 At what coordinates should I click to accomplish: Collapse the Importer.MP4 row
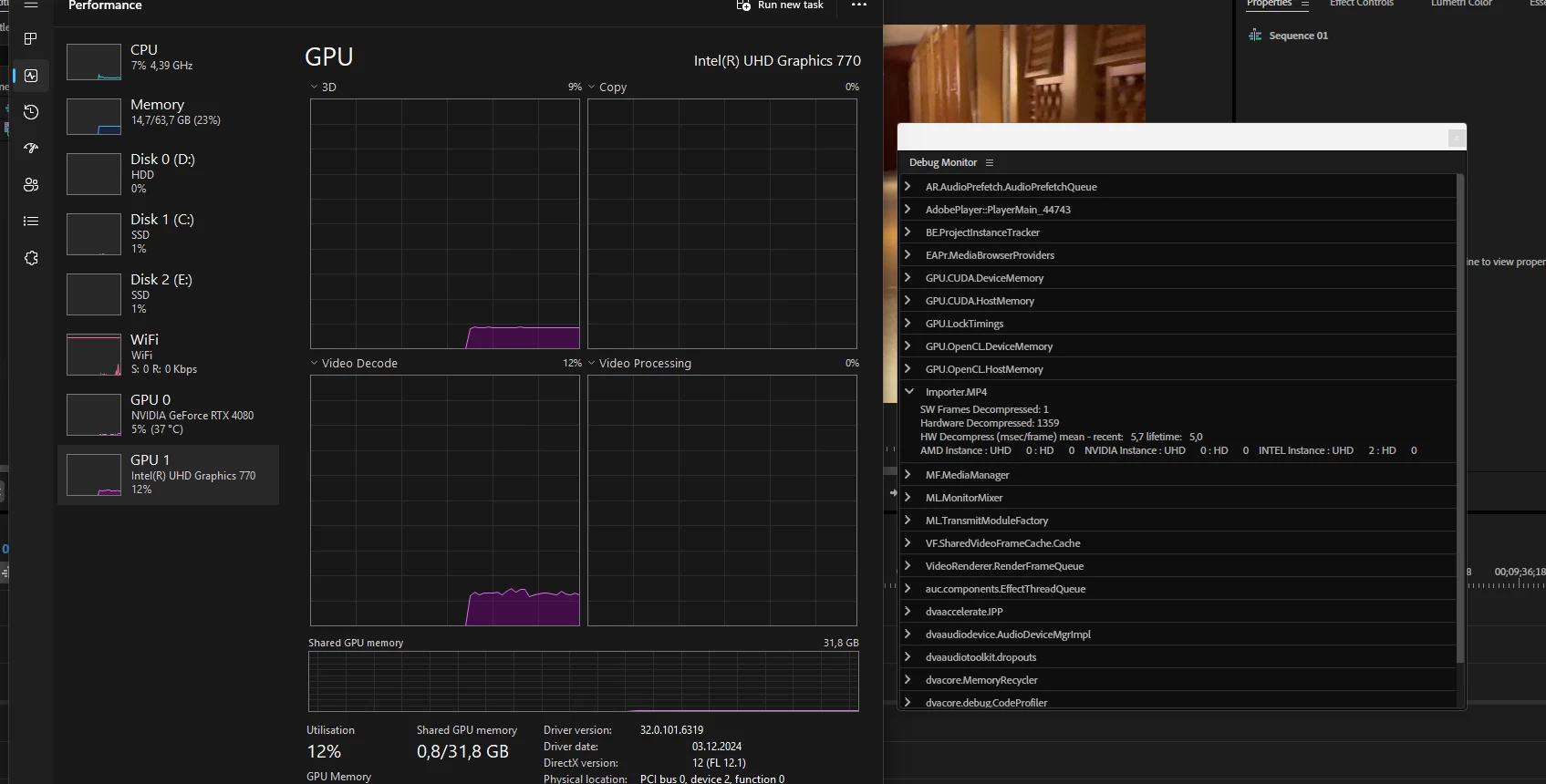point(908,391)
